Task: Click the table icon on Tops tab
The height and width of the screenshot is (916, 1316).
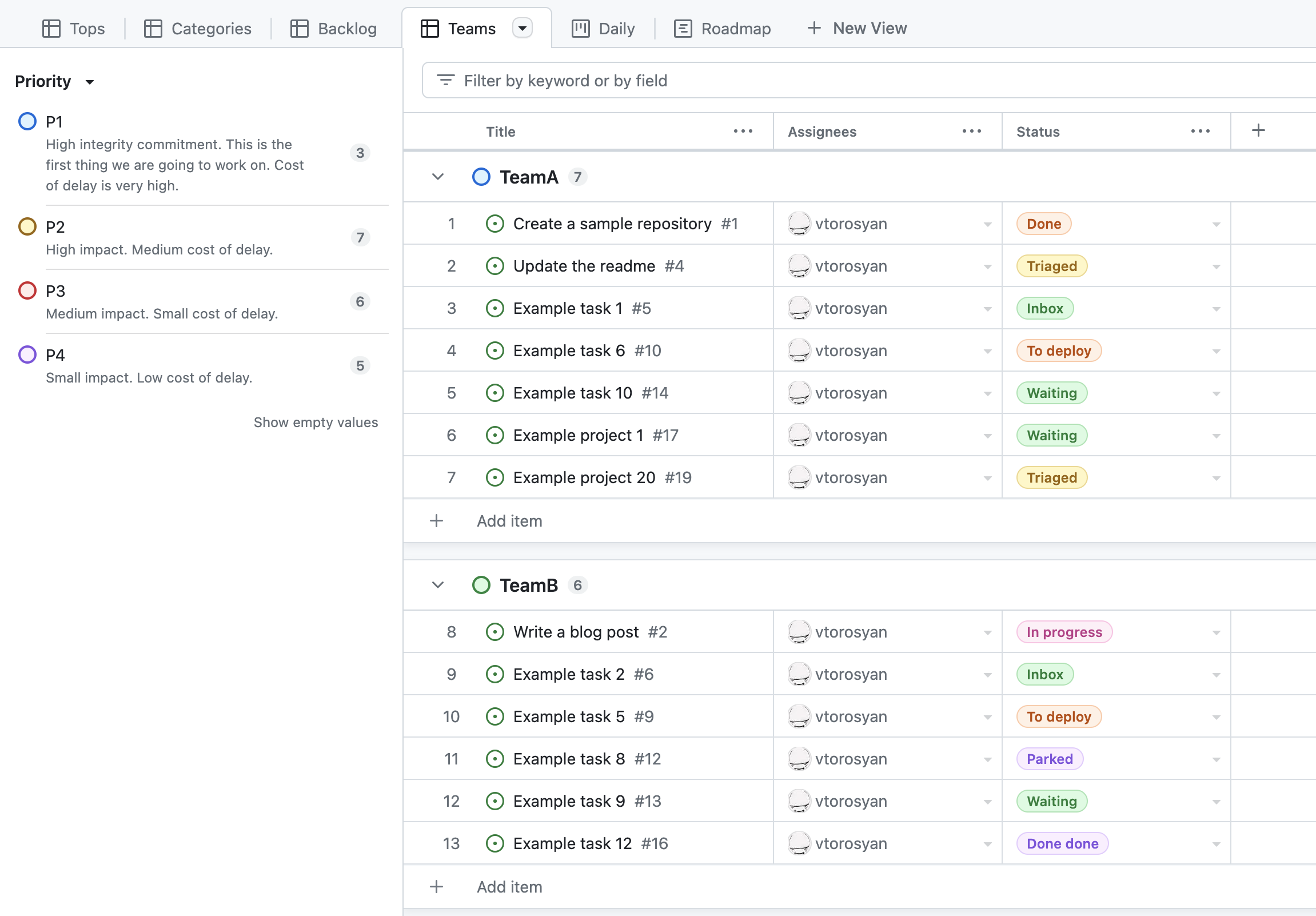Action: 51,28
